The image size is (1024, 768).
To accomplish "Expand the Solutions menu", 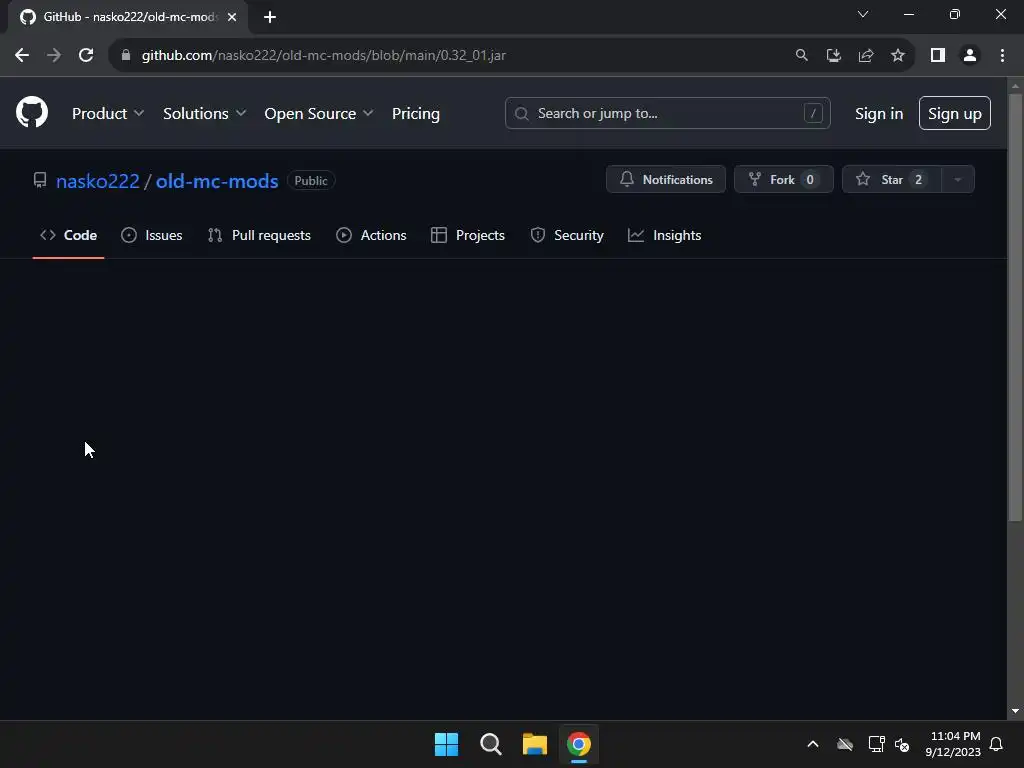I will pos(204,114).
